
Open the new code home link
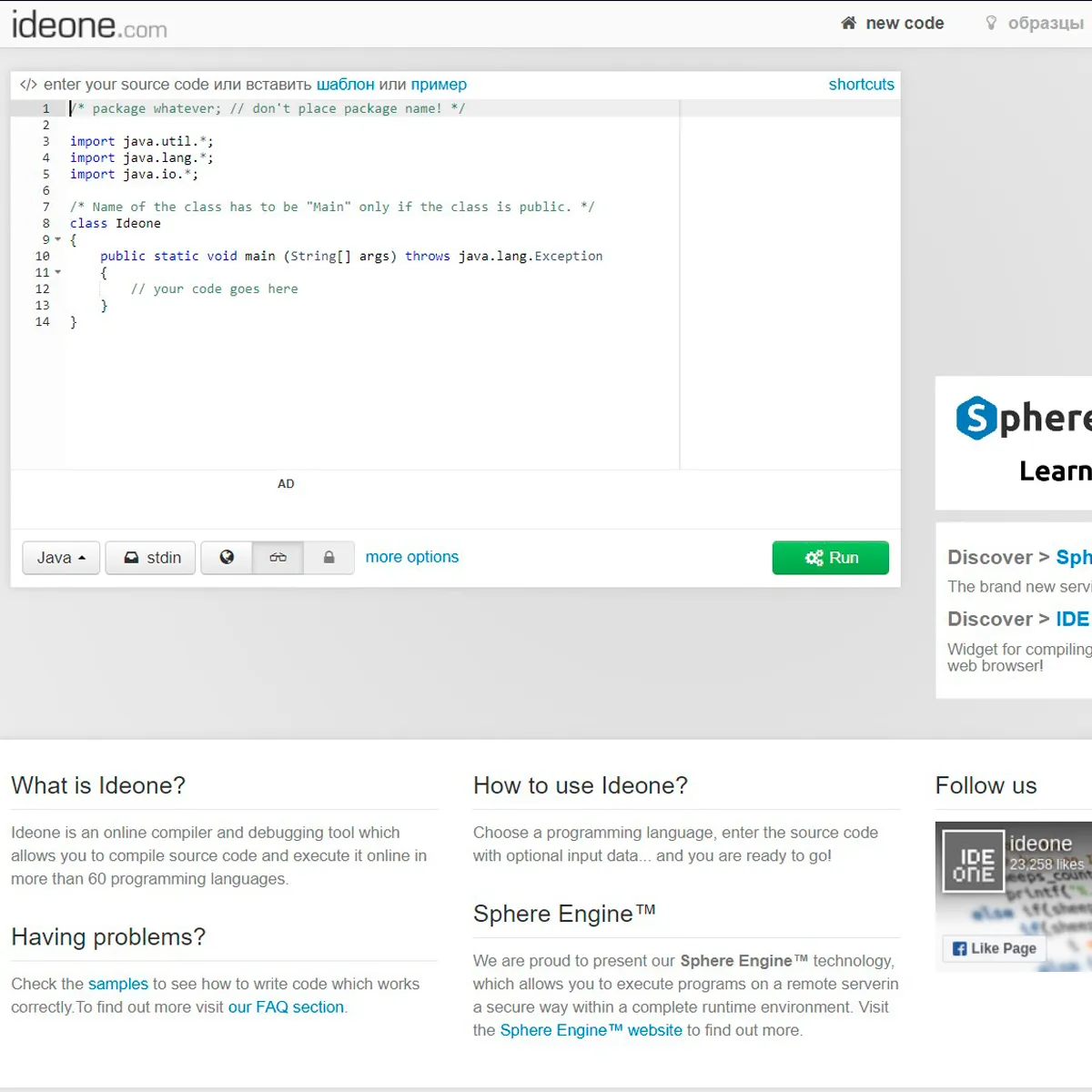892,23
